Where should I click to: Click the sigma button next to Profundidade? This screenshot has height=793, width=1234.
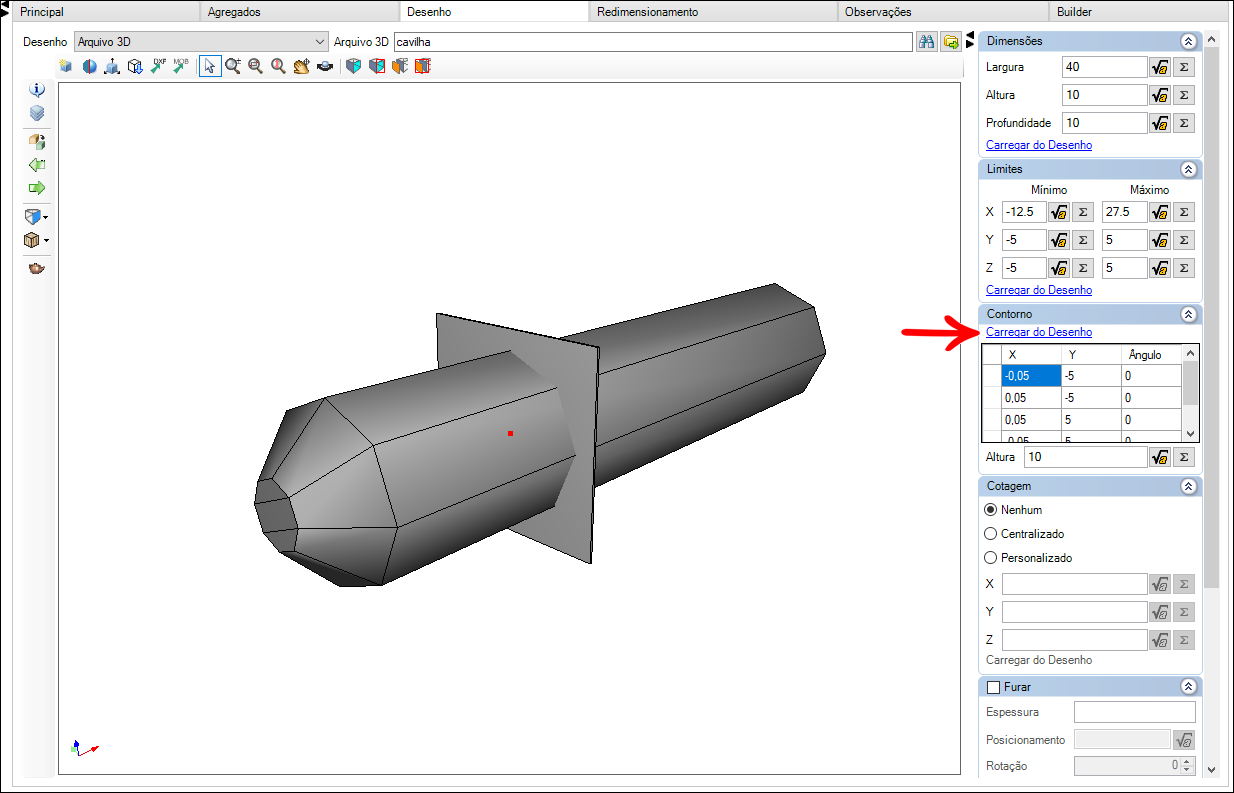coord(1184,123)
